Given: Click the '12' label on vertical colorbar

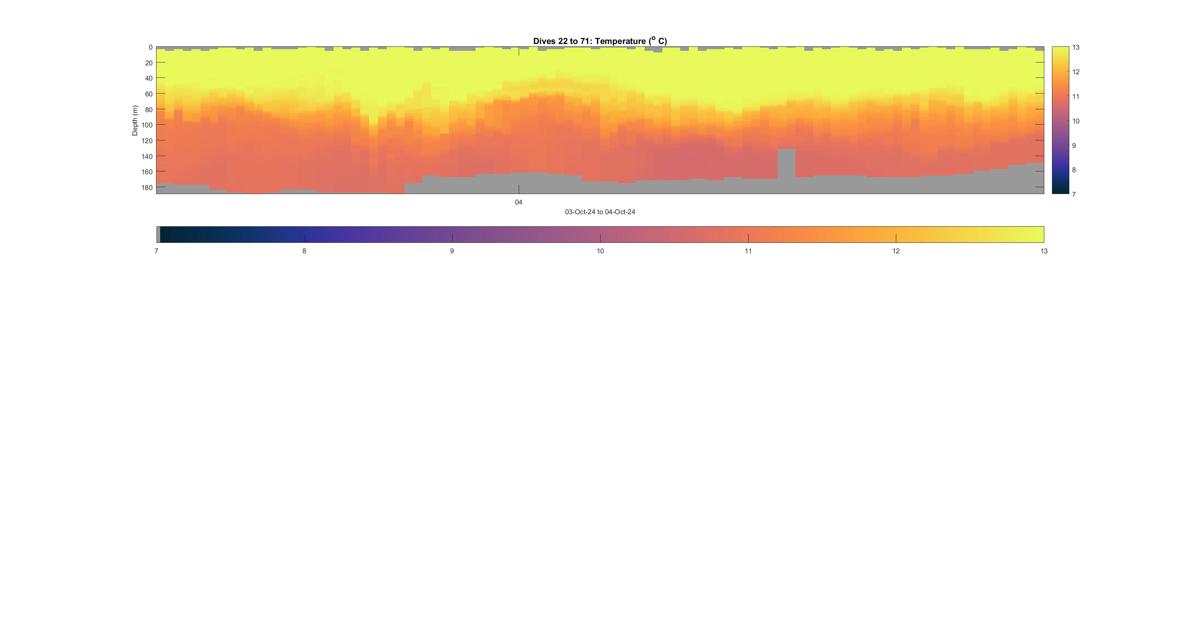Looking at the screenshot, I should 1076,72.
